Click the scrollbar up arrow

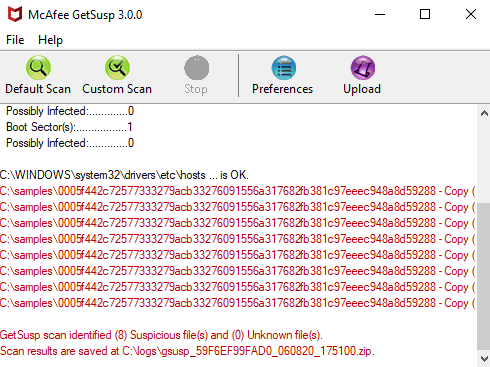(x=484, y=113)
